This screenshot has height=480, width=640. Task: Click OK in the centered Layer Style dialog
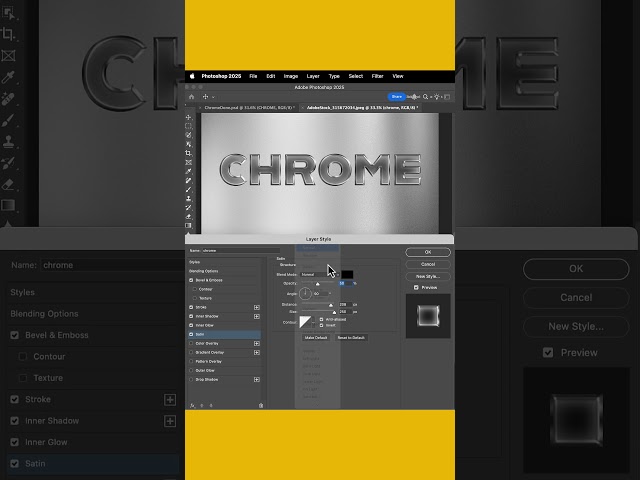click(x=428, y=252)
